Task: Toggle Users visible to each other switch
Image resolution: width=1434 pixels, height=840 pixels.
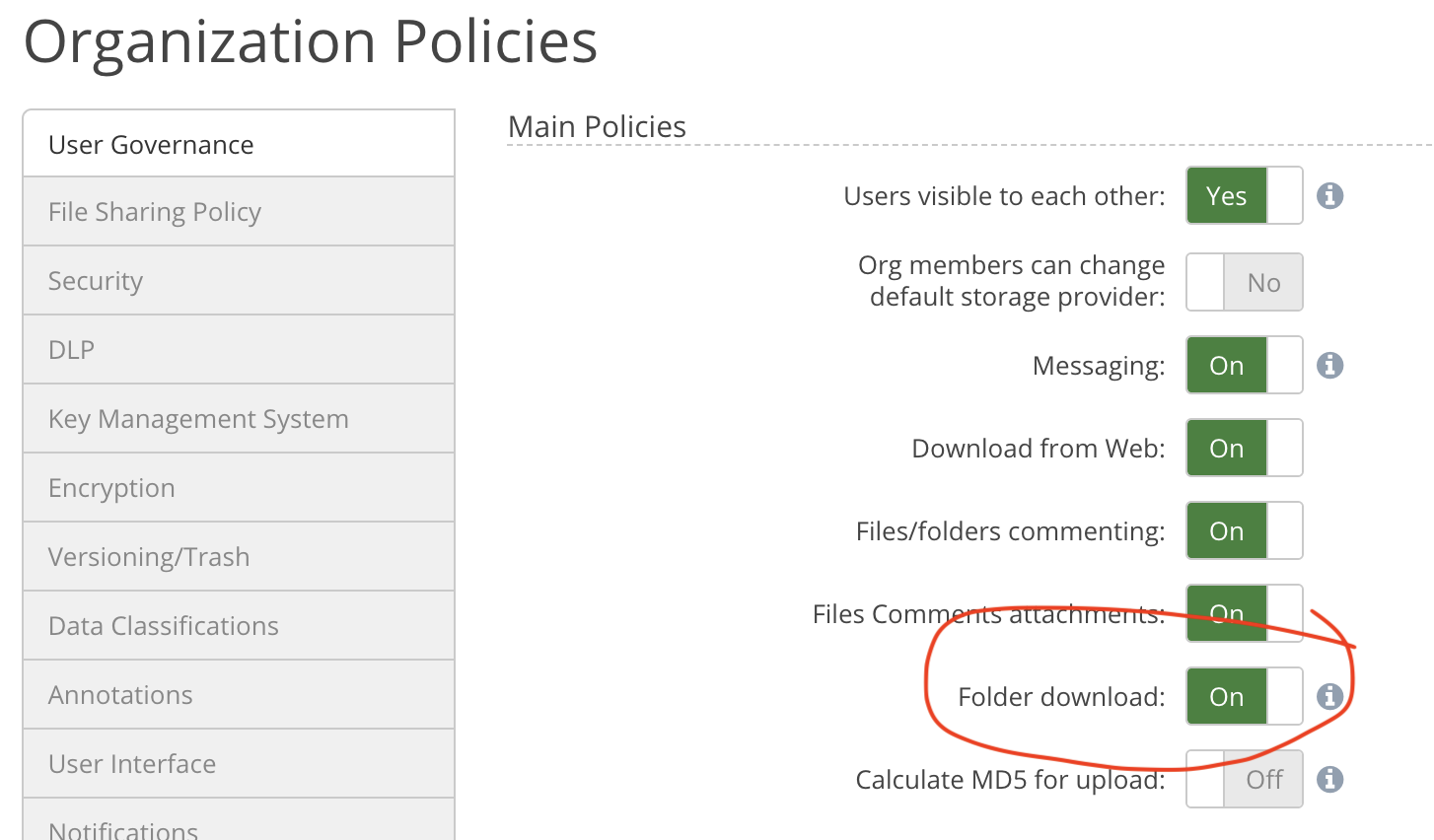Action: pos(1244,196)
